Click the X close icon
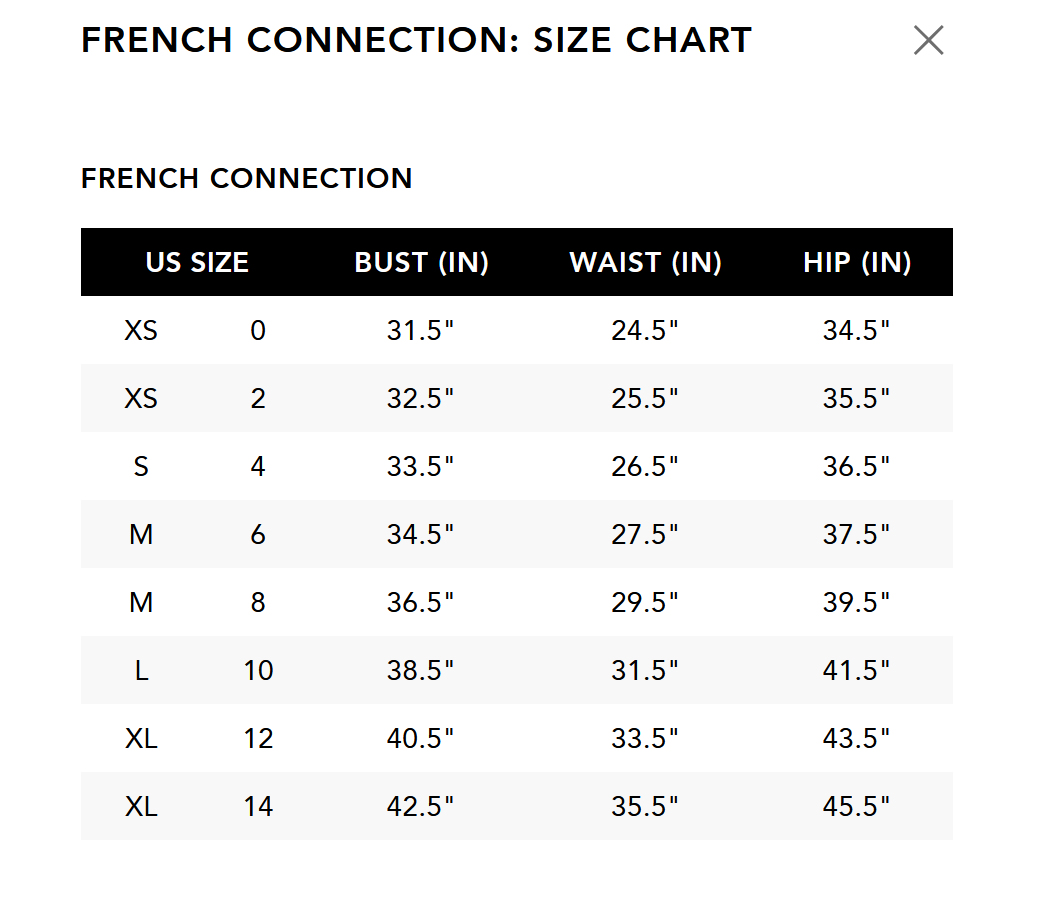The width and height of the screenshot is (1037, 902). click(x=928, y=40)
